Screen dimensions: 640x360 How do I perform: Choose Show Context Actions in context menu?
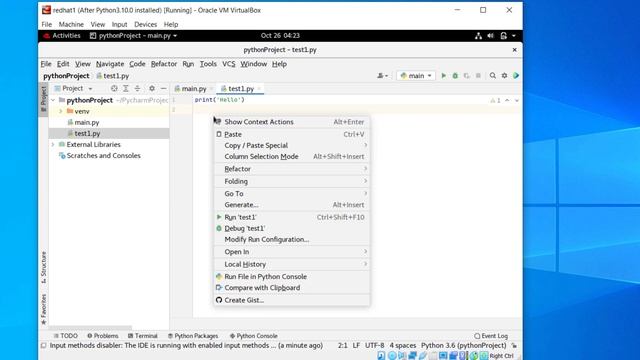pos(292,122)
